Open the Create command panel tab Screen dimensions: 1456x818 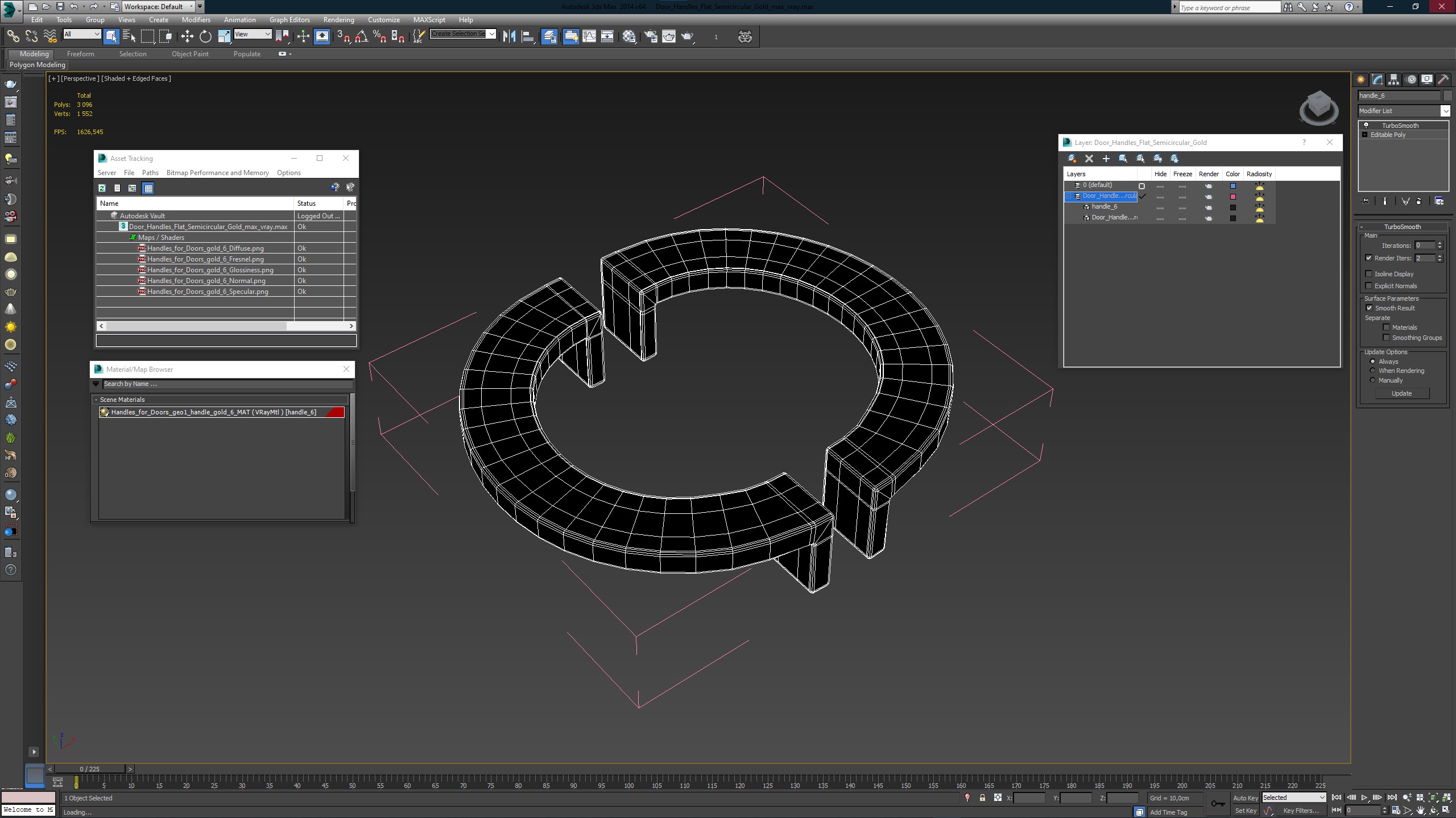tap(1360, 80)
